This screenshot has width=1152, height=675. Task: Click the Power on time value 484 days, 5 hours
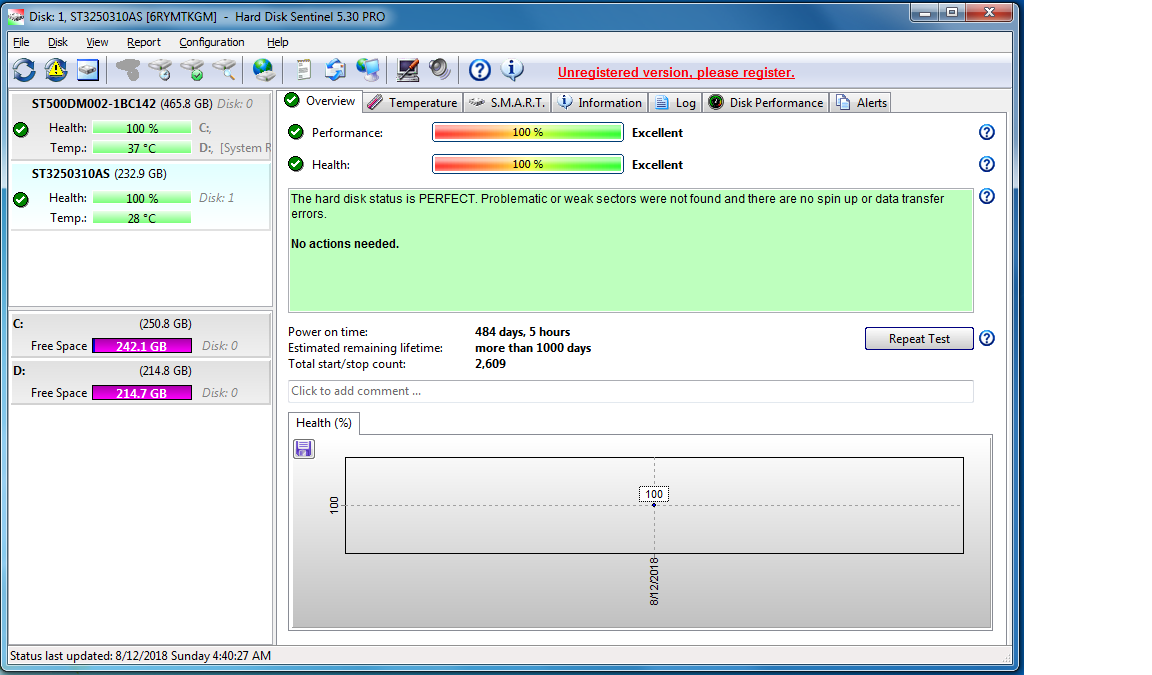[522, 332]
